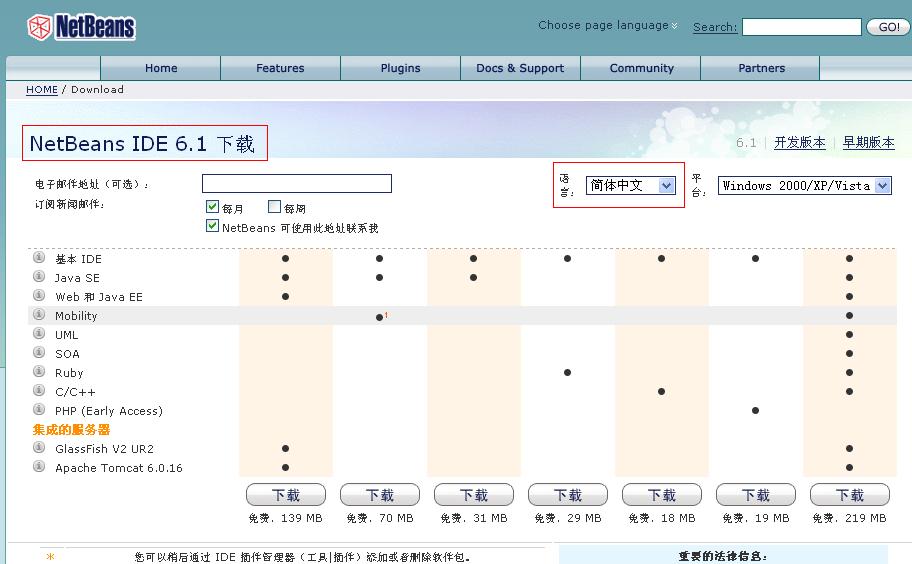
Task: Click the NetBeans logo
Action: (x=81, y=27)
